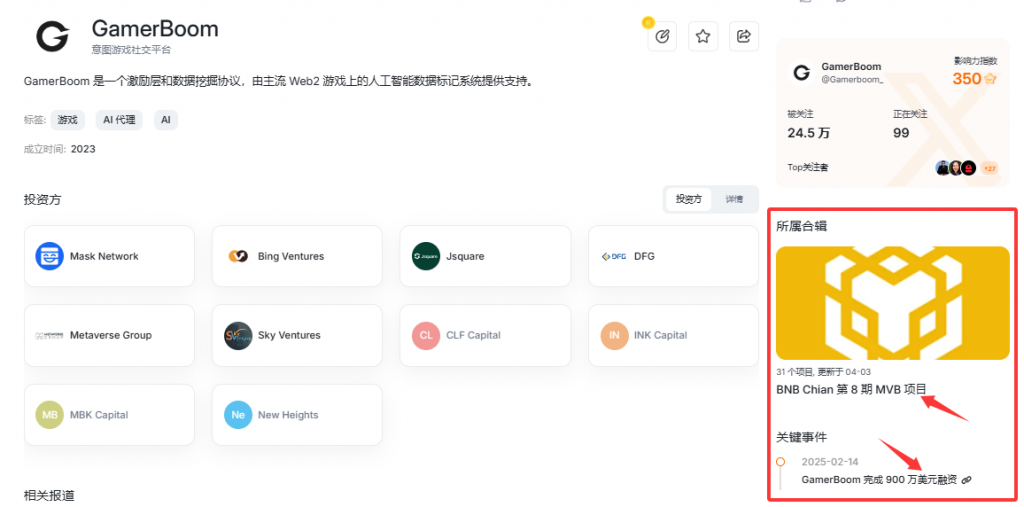This screenshot has width=1024, height=507.
Task: Click the 意图游戏社交平台 subtitle
Action: point(131,50)
